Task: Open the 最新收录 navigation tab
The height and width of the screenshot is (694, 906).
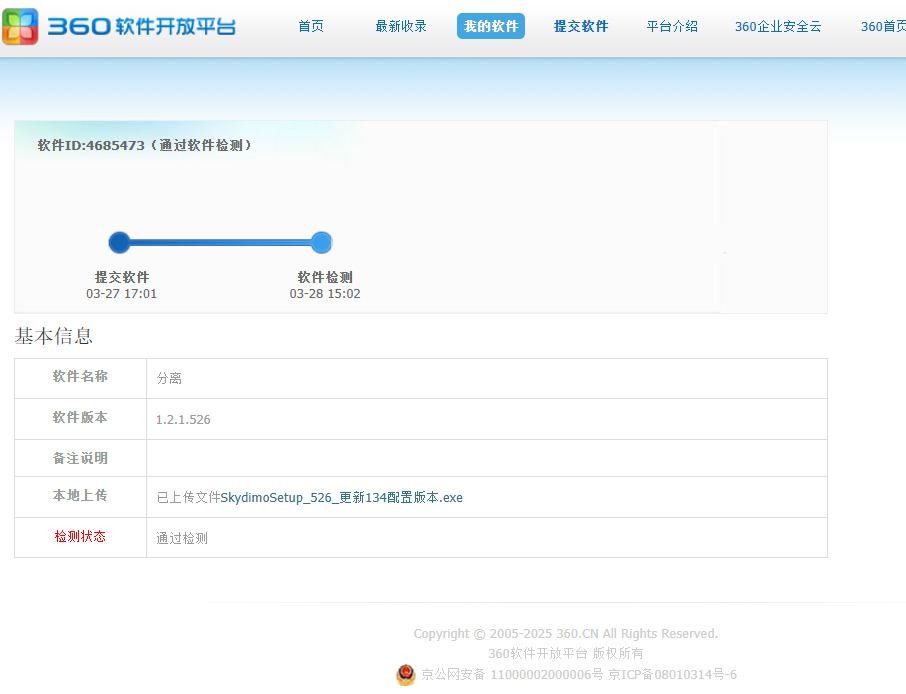Action: (x=401, y=26)
